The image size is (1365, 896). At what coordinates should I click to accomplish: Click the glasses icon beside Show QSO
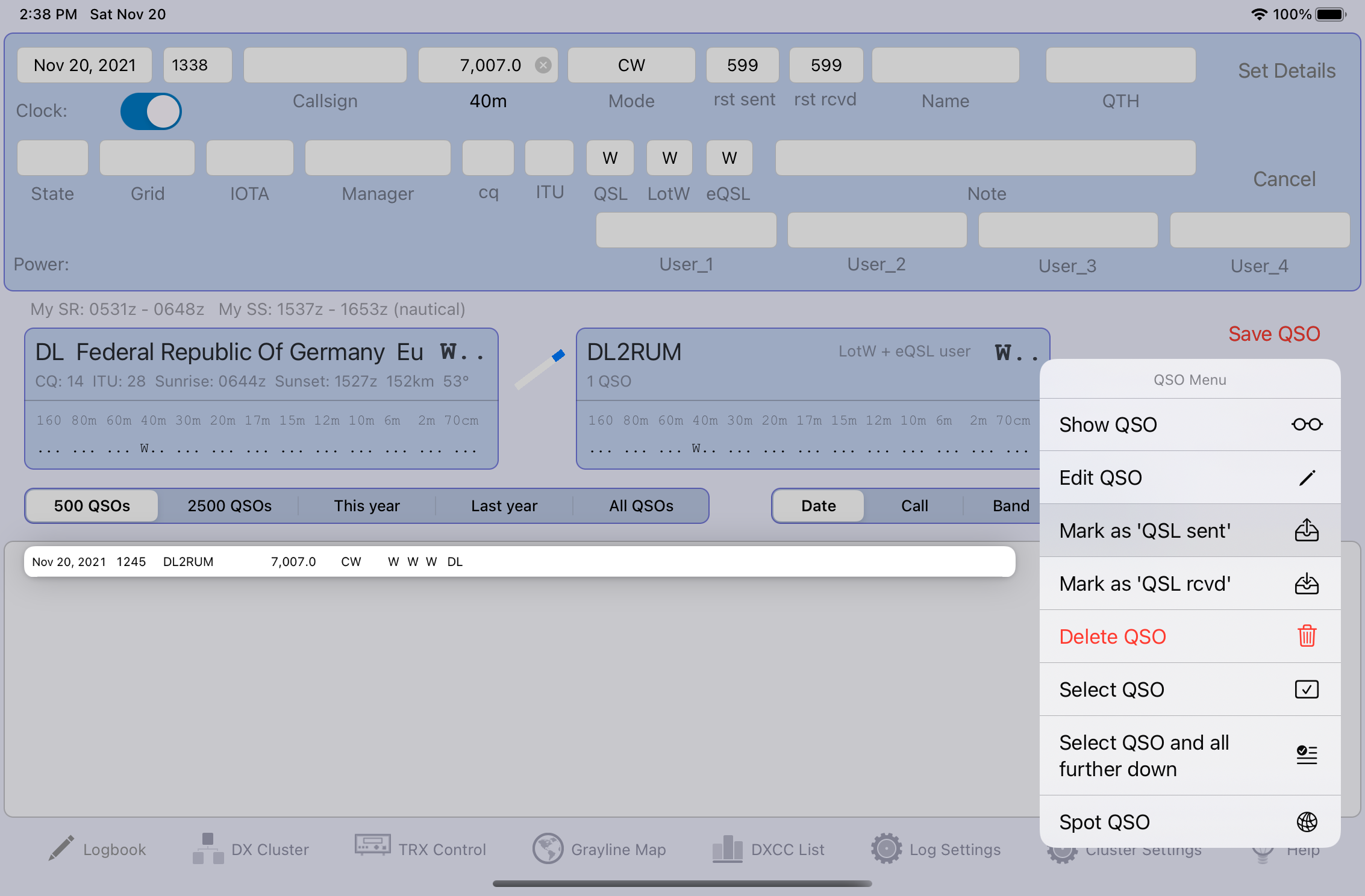[1307, 425]
